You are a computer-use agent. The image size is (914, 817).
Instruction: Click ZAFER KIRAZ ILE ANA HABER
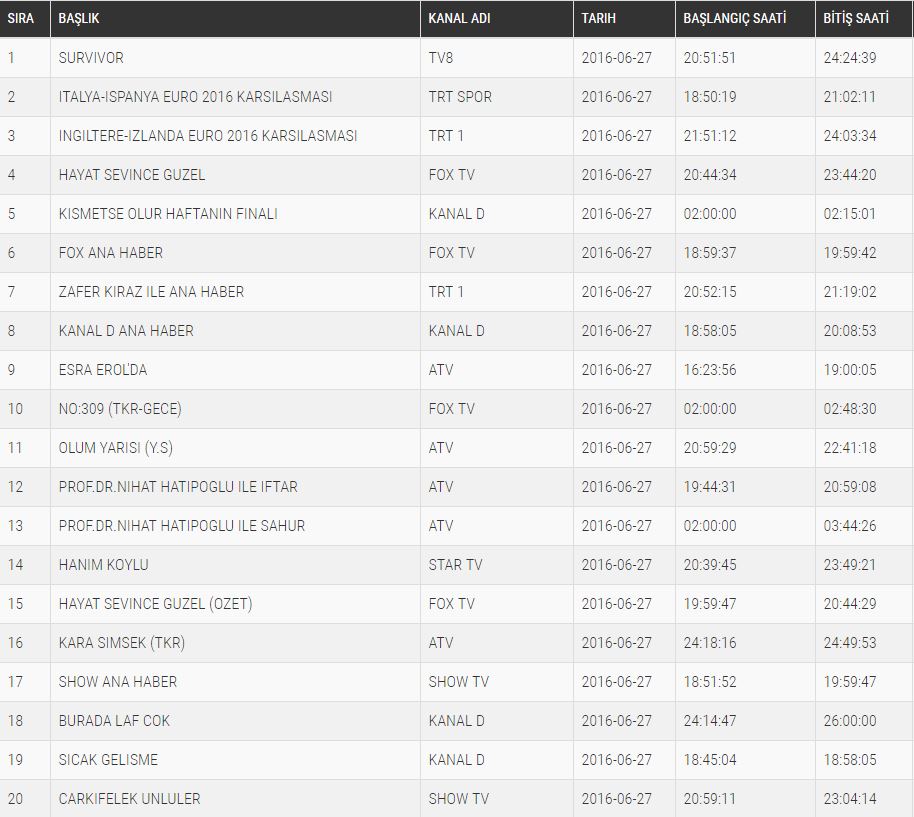(151, 291)
